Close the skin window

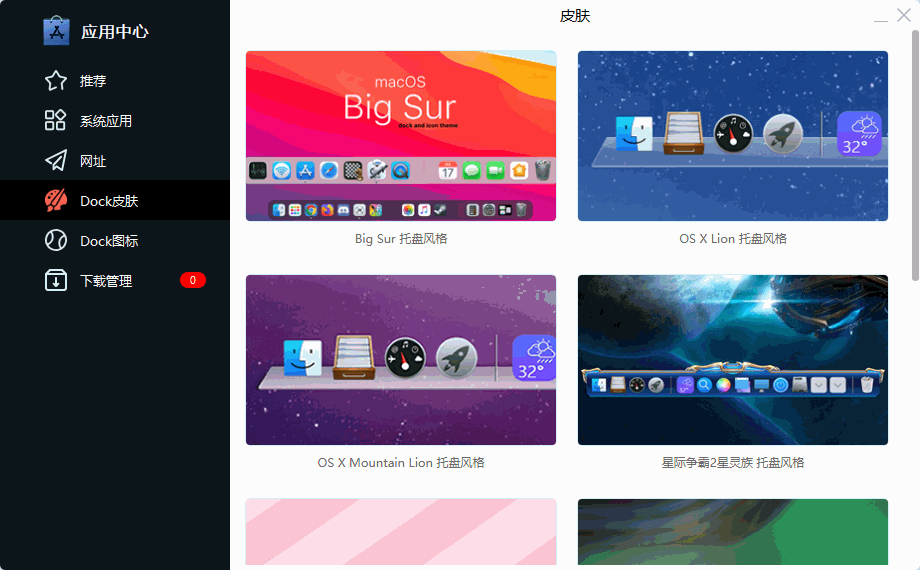point(904,15)
